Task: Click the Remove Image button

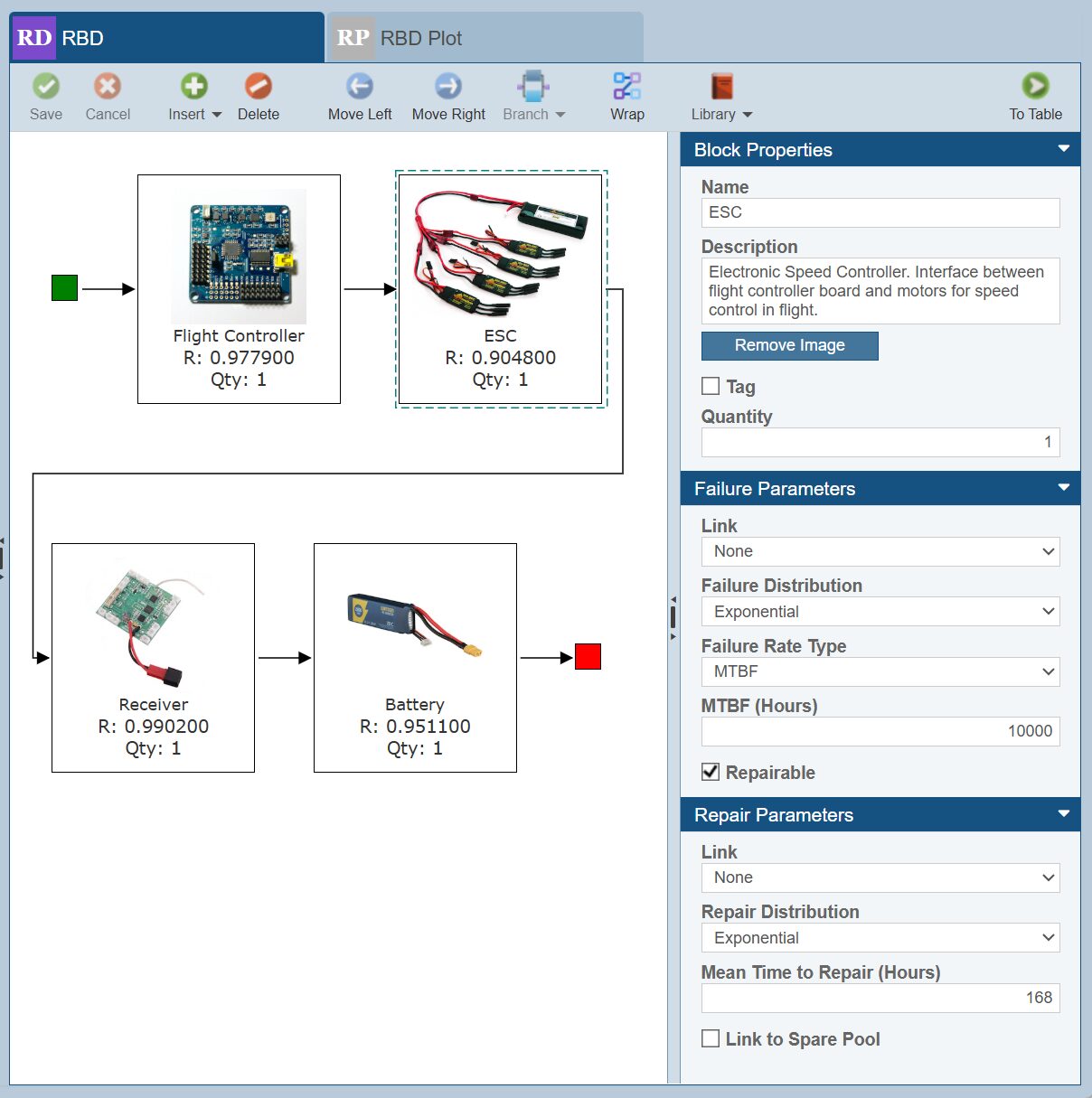Action: tap(789, 346)
